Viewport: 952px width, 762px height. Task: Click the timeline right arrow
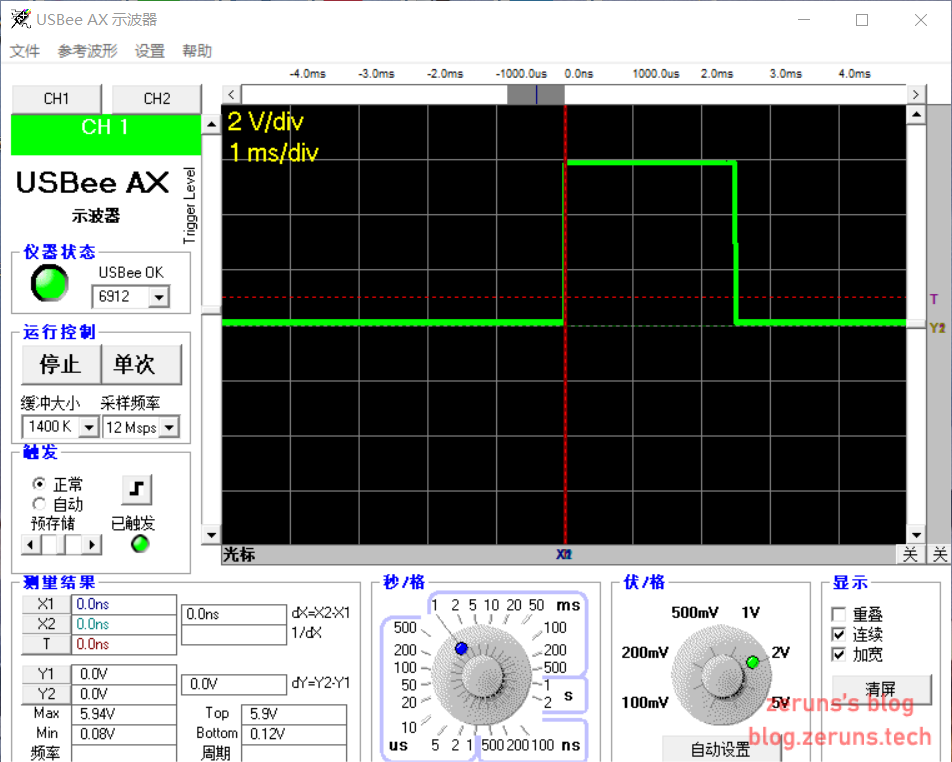coord(916,95)
